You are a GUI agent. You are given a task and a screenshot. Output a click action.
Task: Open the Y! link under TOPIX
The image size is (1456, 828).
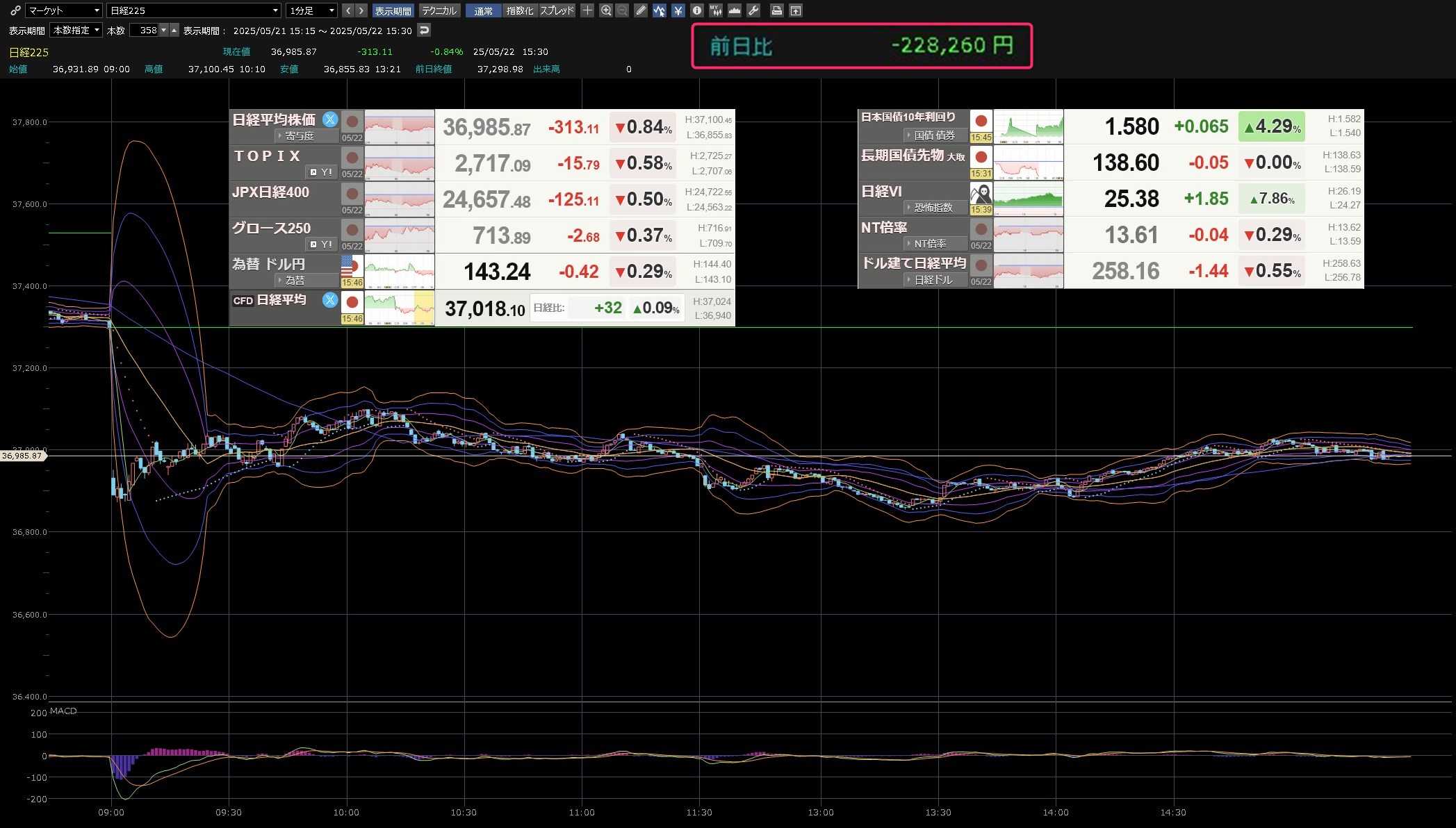pos(322,172)
